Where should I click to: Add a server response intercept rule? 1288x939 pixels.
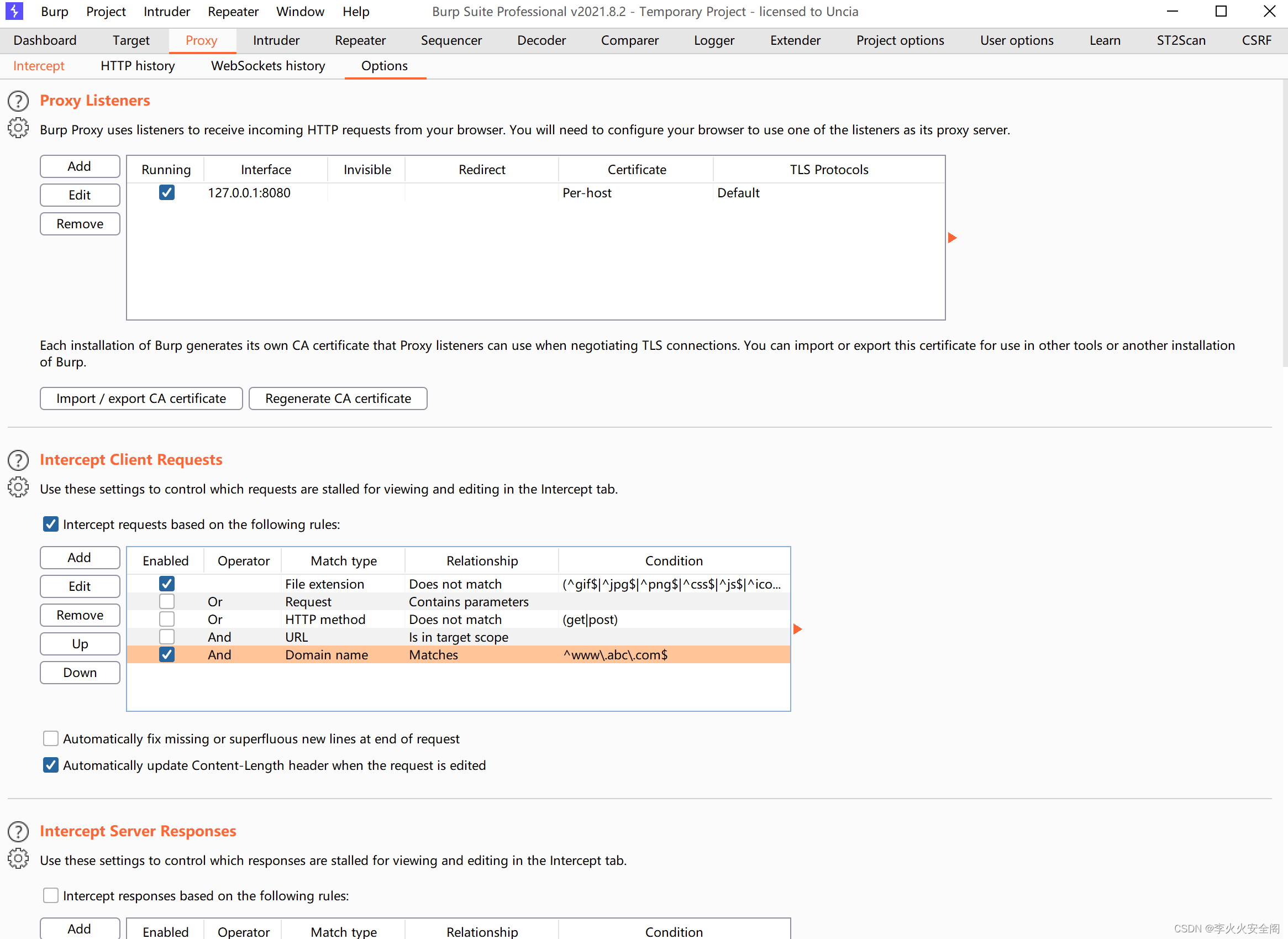click(80, 928)
